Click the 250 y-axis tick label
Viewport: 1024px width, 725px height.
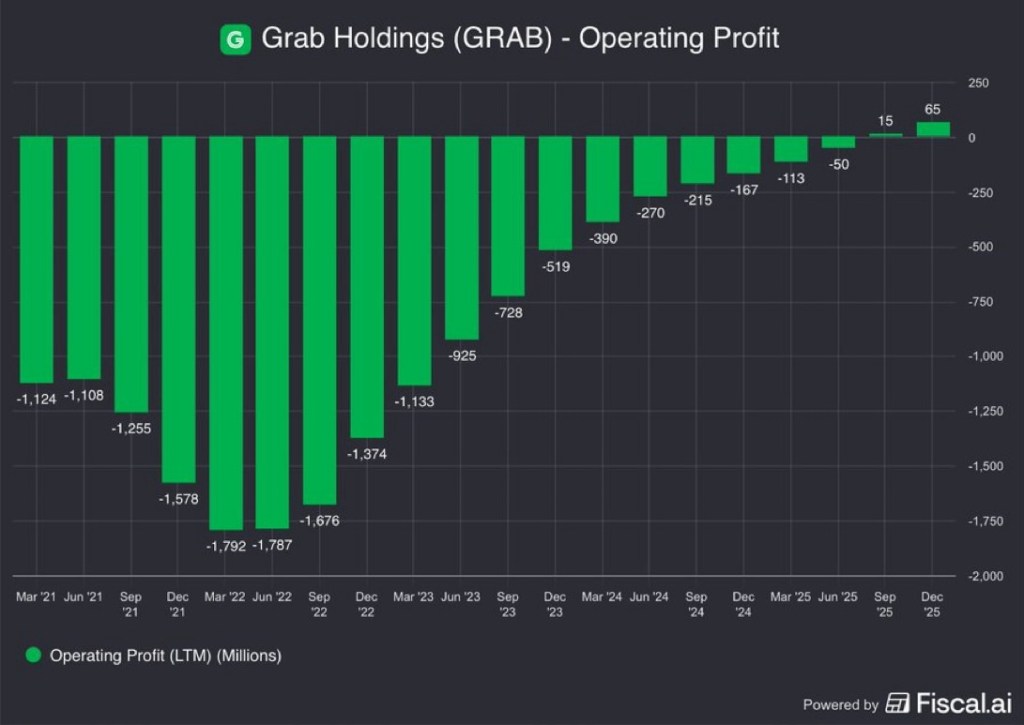(978, 83)
